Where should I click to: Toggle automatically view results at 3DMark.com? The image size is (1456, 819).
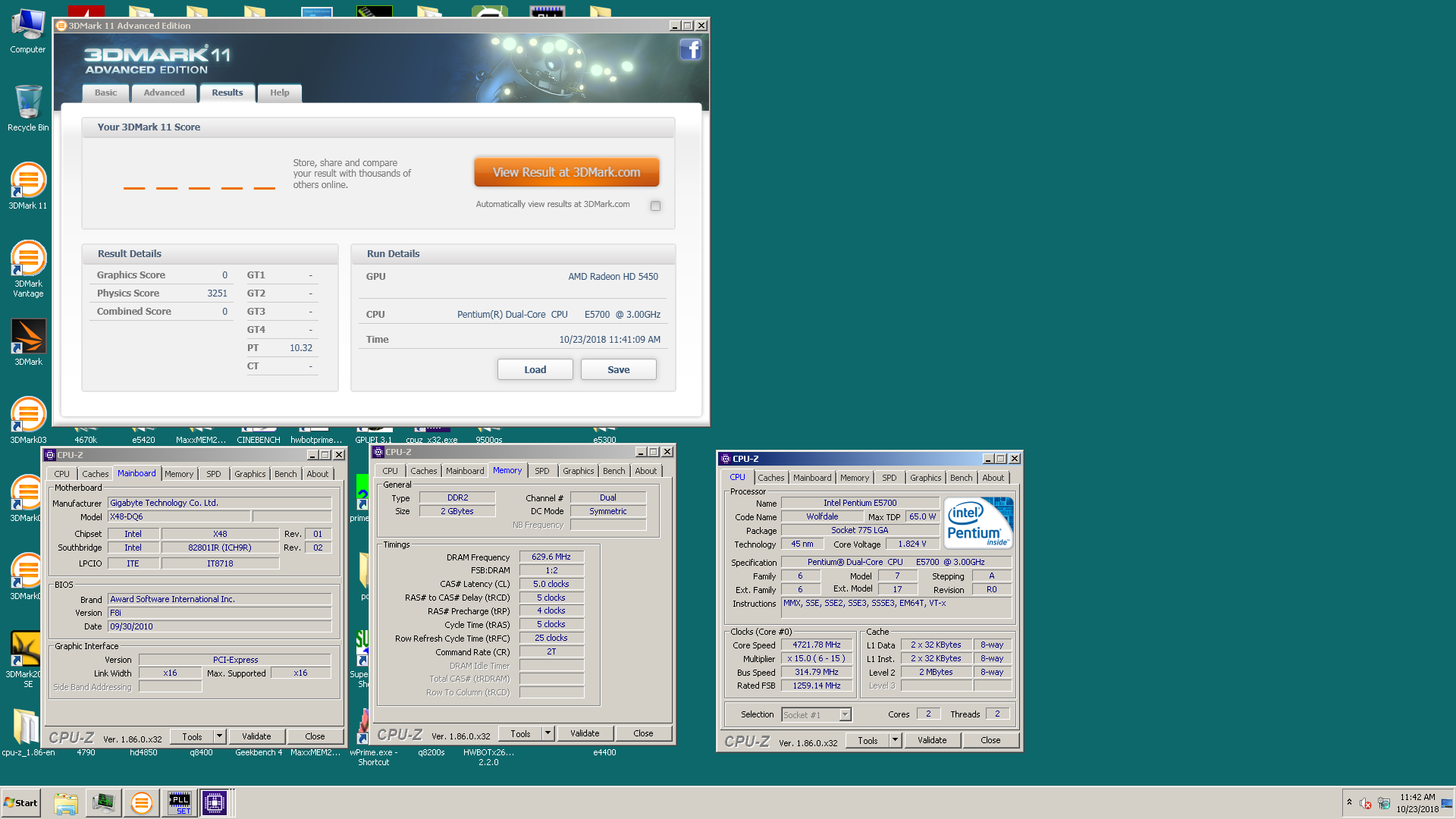coord(655,206)
